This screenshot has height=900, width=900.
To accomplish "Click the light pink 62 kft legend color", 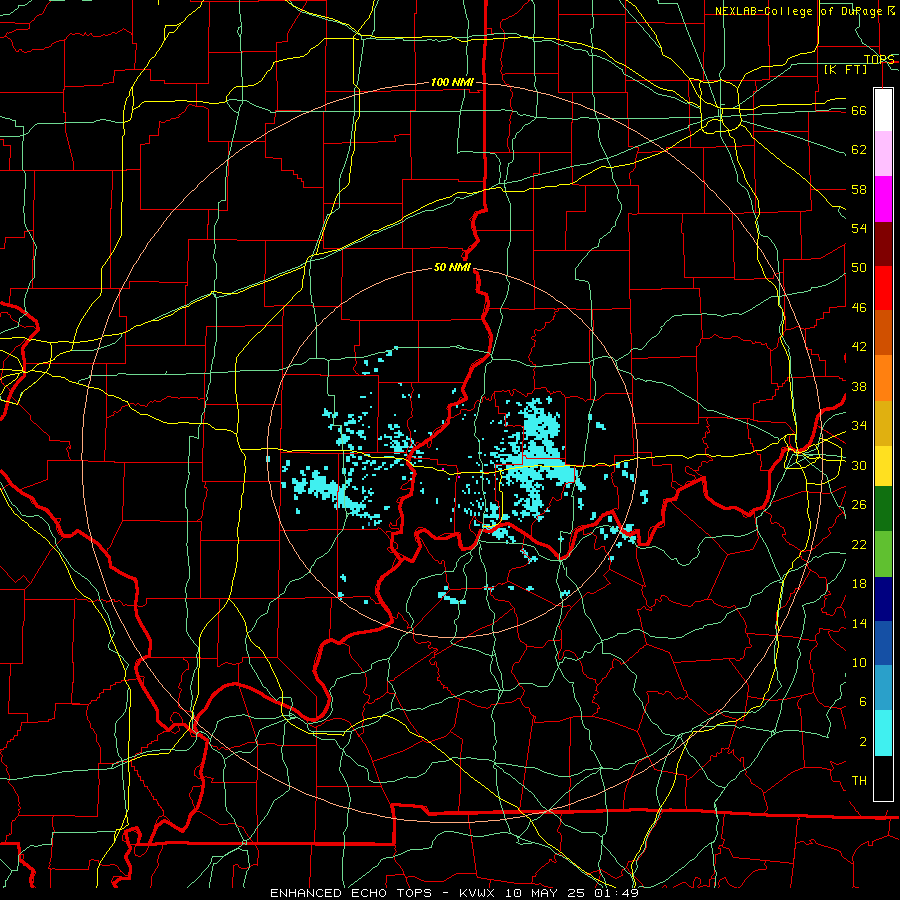I will click(x=883, y=154).
